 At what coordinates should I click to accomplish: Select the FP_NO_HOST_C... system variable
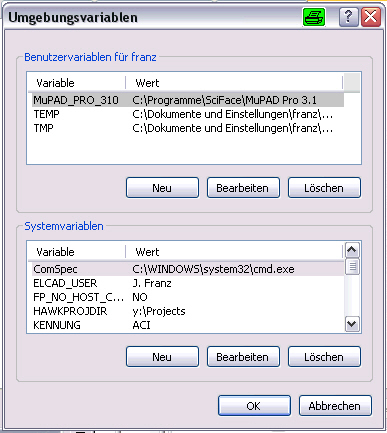point(78,297)
